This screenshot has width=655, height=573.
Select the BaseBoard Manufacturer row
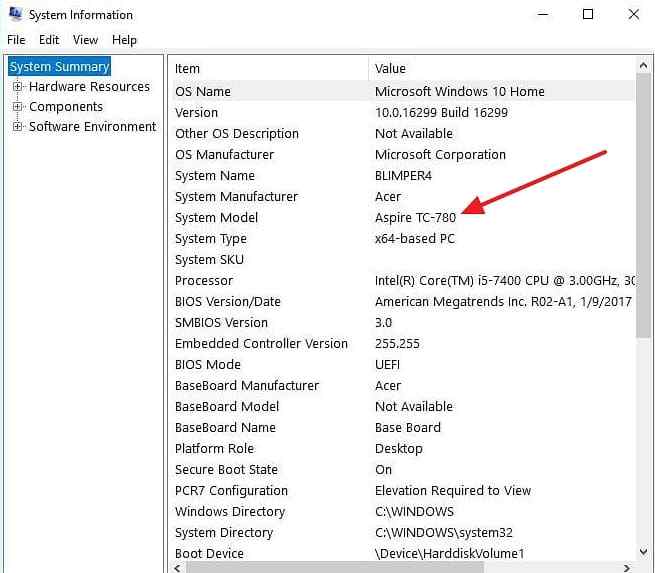(x=403, y=385)
